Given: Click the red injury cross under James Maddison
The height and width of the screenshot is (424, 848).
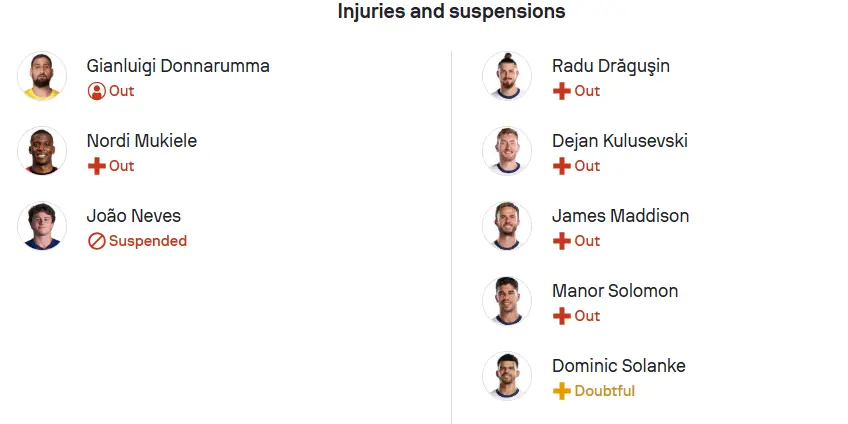Looking at the screenshot, I should click(x=562, y=241).
